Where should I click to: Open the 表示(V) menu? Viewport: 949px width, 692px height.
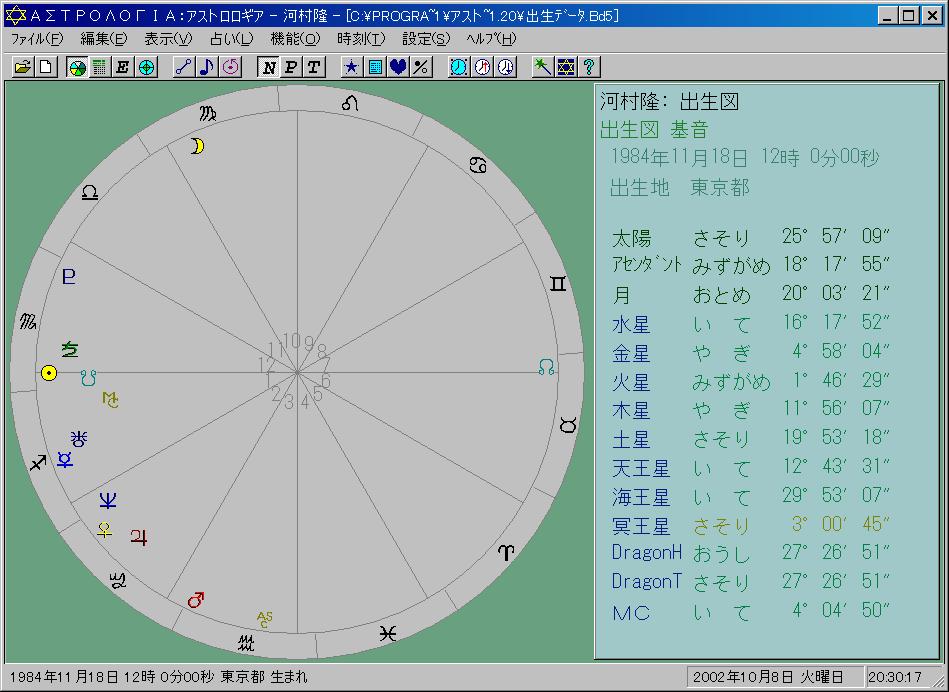168,39
